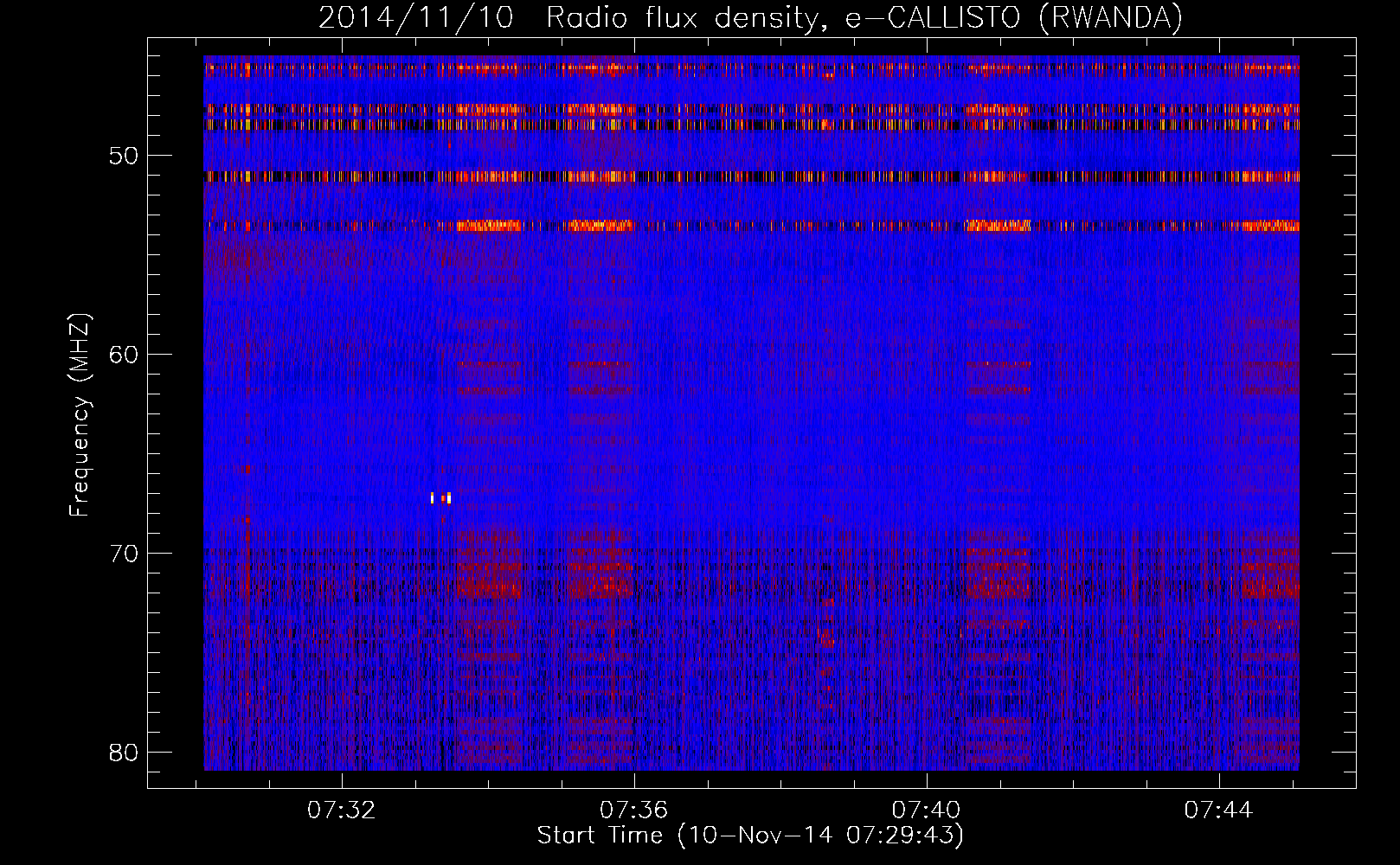This screenshot has height=865, width=1400.
Task: Click the 60 frequency tick label
Action: (124, 354)
